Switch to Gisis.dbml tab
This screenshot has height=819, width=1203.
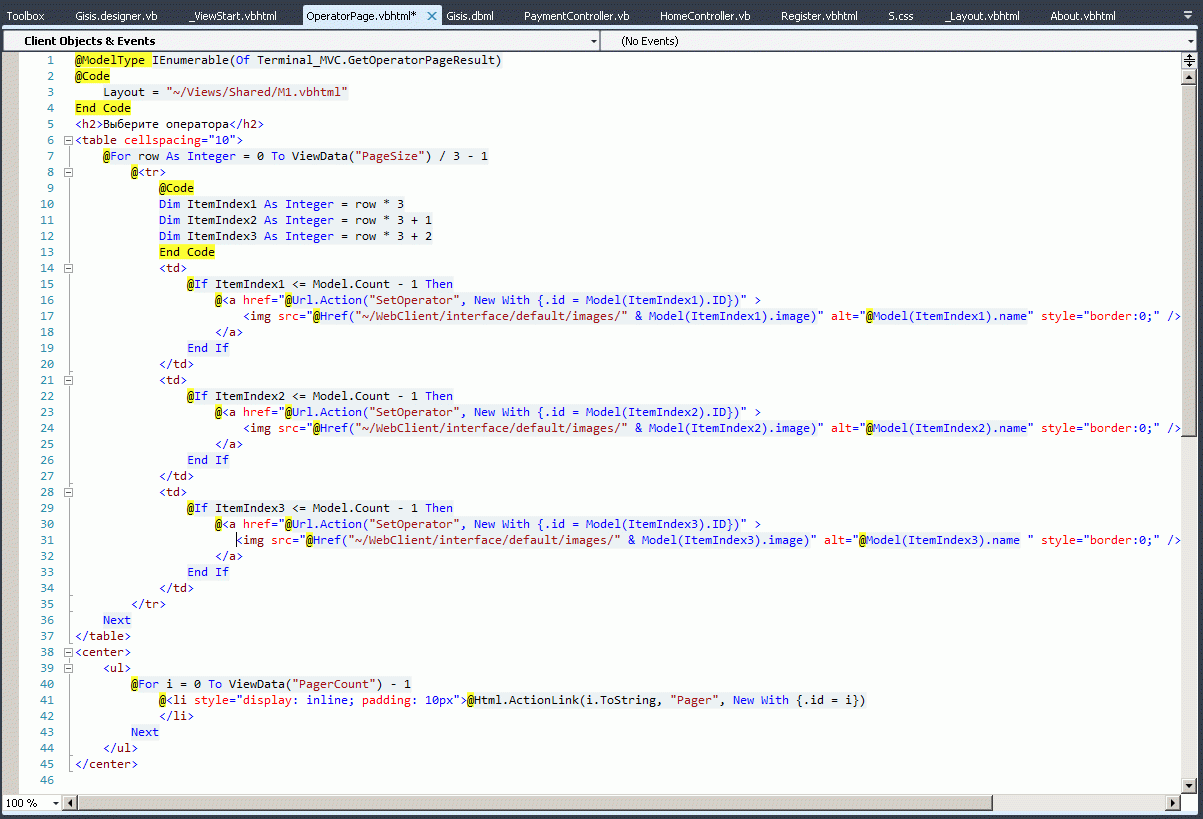[470, 16]
